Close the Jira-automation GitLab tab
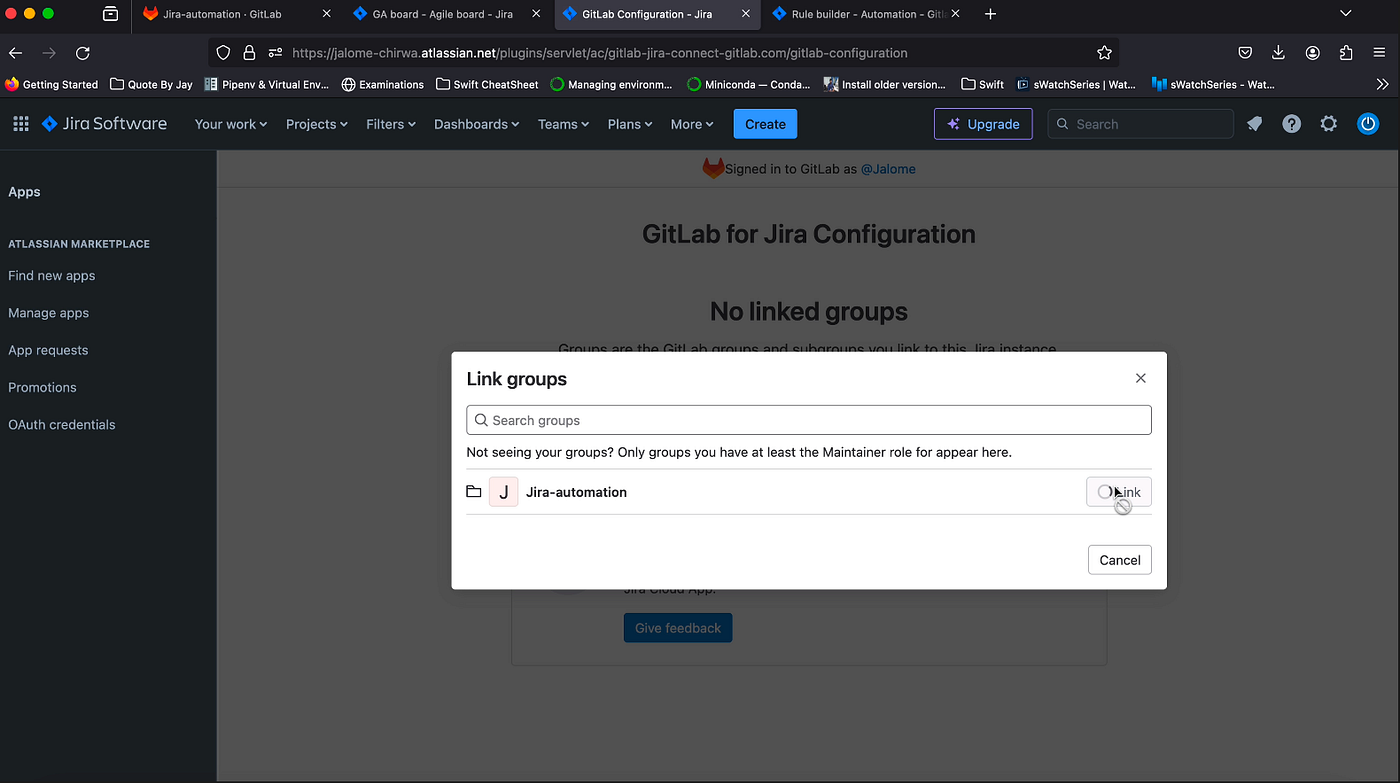 (x=326, y=14)
